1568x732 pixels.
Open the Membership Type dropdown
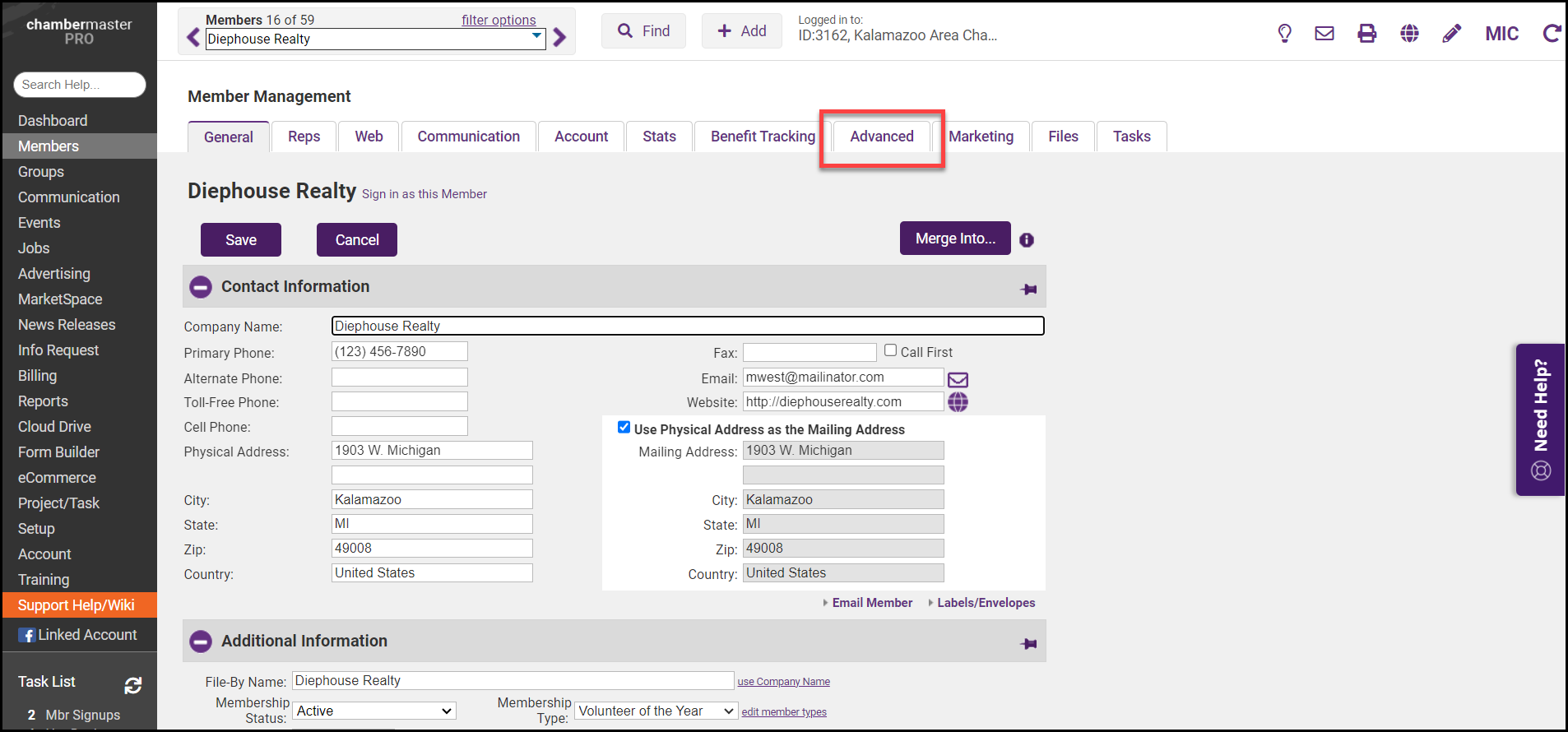tap(656, 711)
